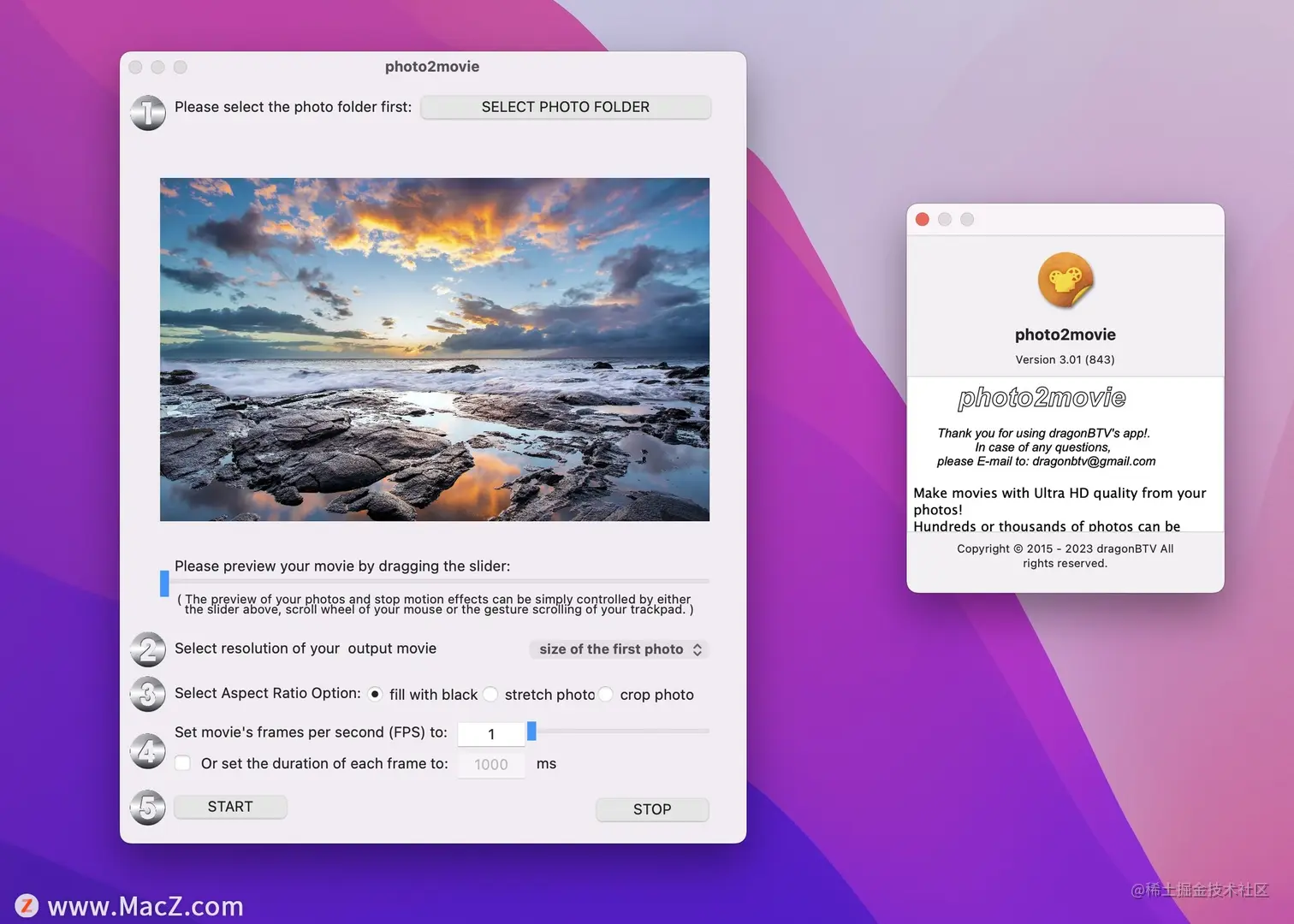Click the Version 3.01 (843) text
This screenshot has height=924, width=1294.
click(x=1065, y=359)
